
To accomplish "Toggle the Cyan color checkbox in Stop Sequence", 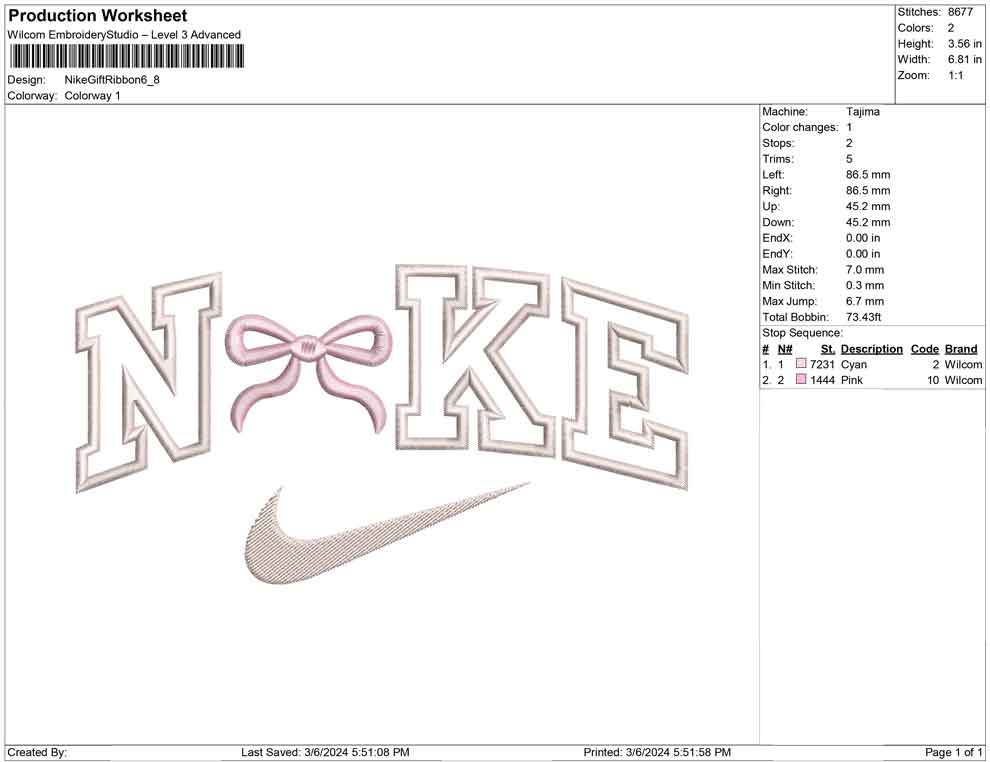I will tap(799, 364).
